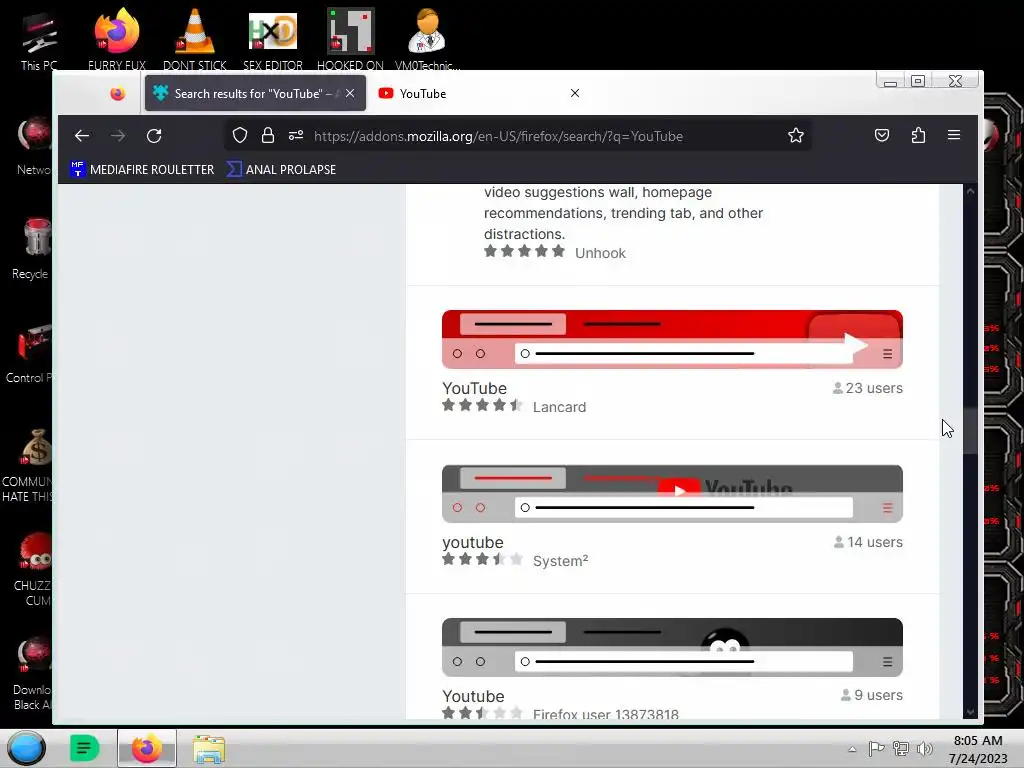Click the Action Center flag tray icon
Viewport: 1024px width, 768px height.
tap(876, 749)
